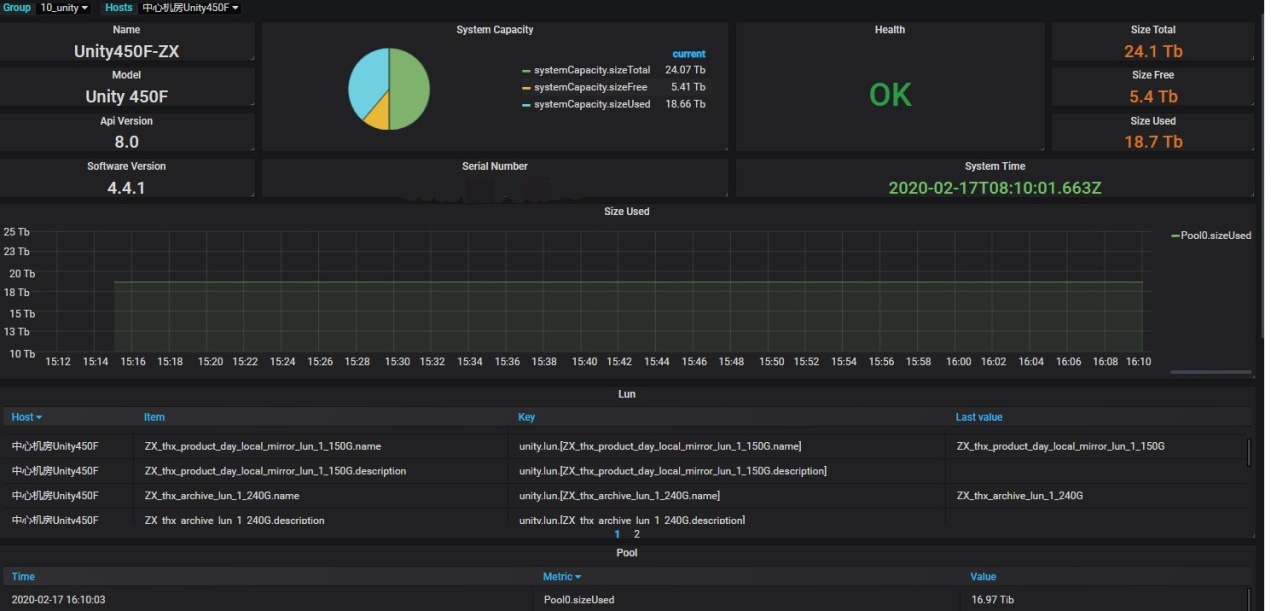Image resolution: width=1271 pixels, height=611 pixels.
Task: Sort the Pool table by Metric column
Action: pyautogui.click(x=561, y=576)
